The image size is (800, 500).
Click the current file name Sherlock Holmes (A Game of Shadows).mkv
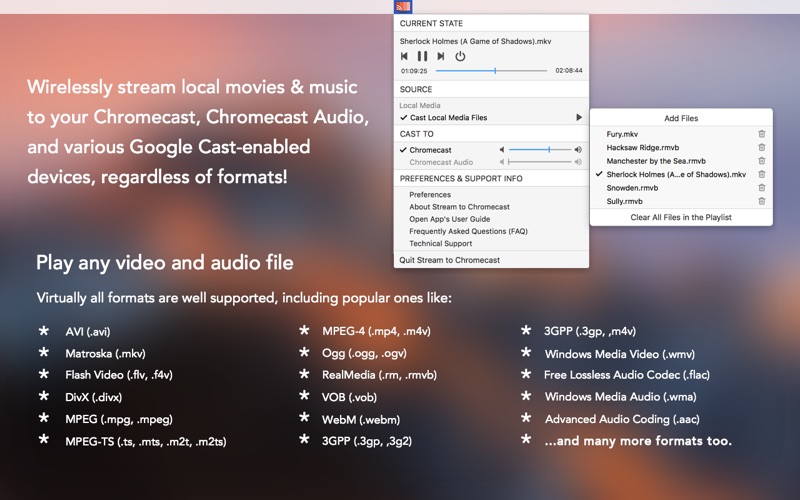click(475, 41)
